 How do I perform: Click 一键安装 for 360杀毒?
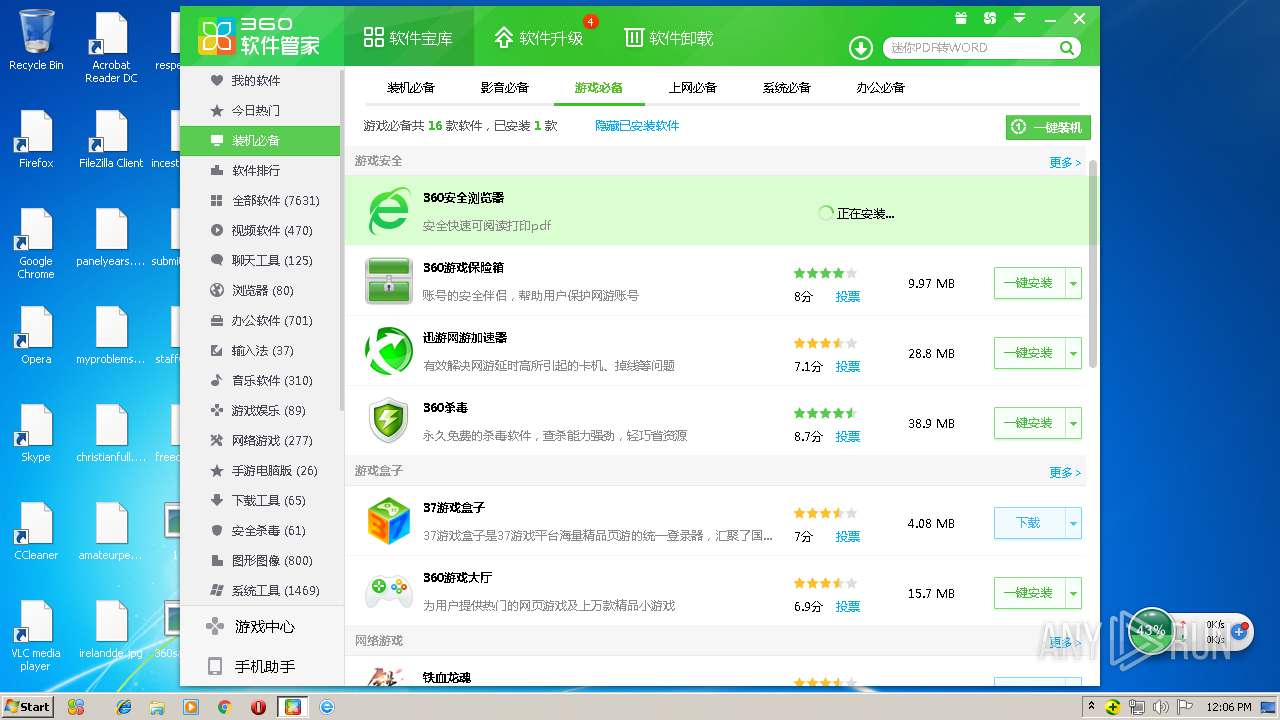pos(1029,423)
